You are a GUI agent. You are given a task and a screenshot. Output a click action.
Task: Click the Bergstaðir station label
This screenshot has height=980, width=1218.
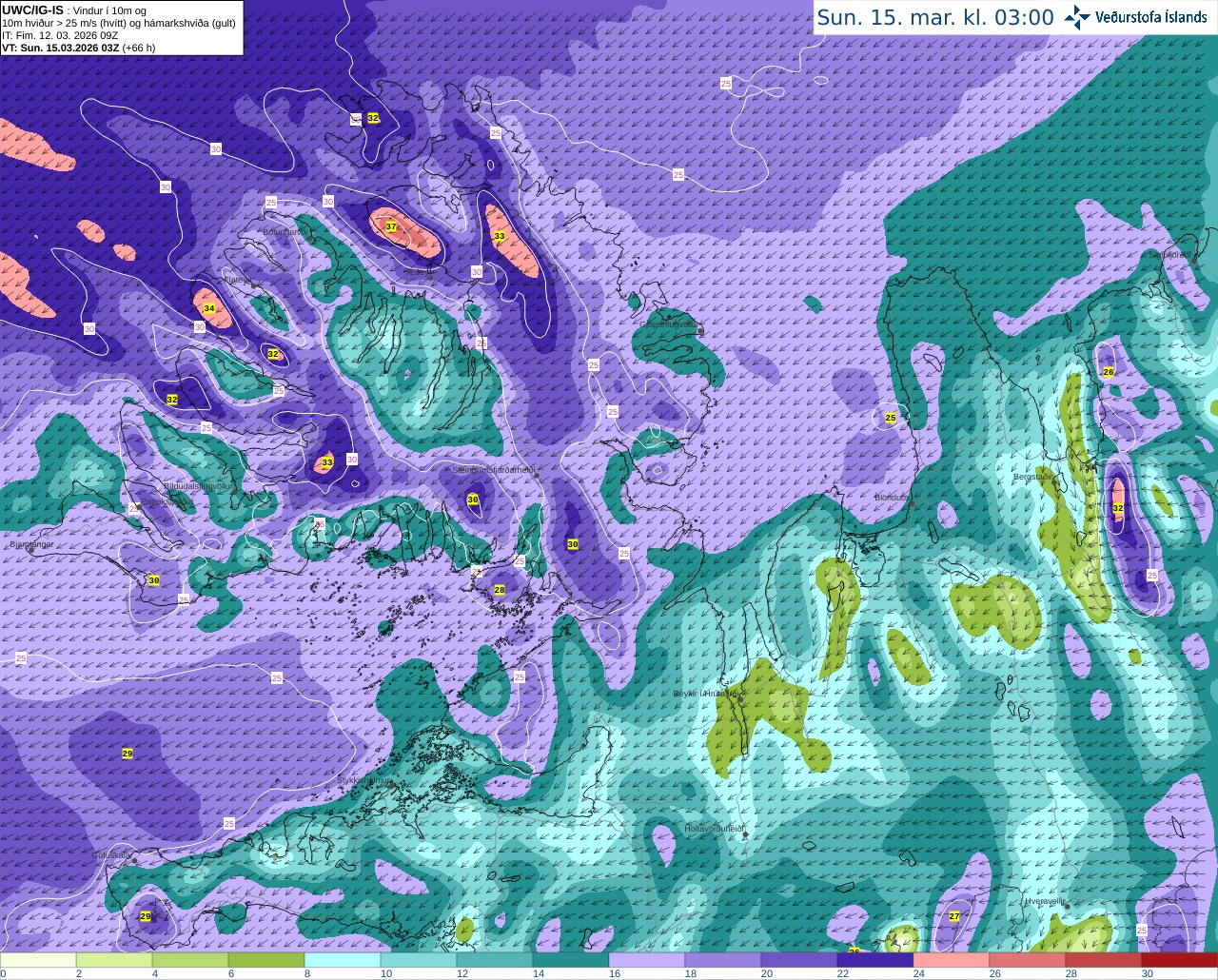point(1033,477)
